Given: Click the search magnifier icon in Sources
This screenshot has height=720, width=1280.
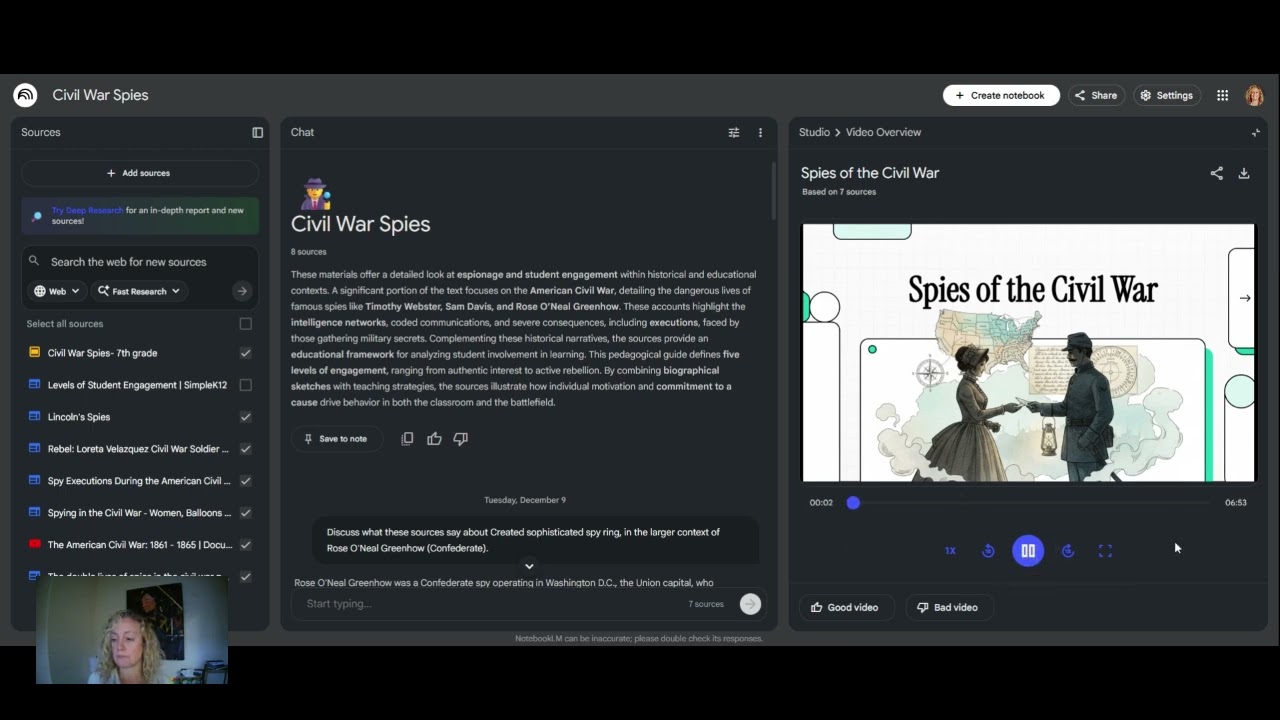Looking at the screenshot, I should 34,261.
